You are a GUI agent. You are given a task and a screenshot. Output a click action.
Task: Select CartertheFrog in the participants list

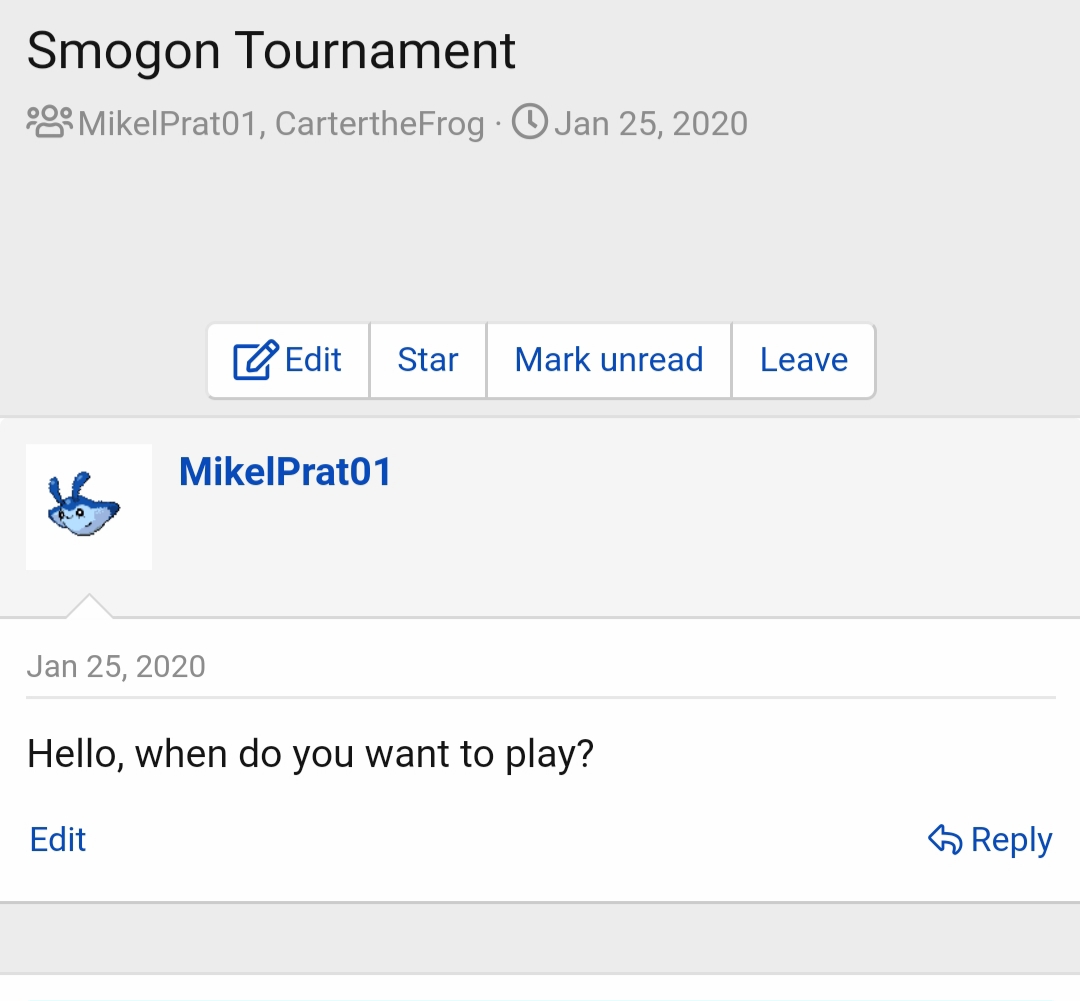380,124
